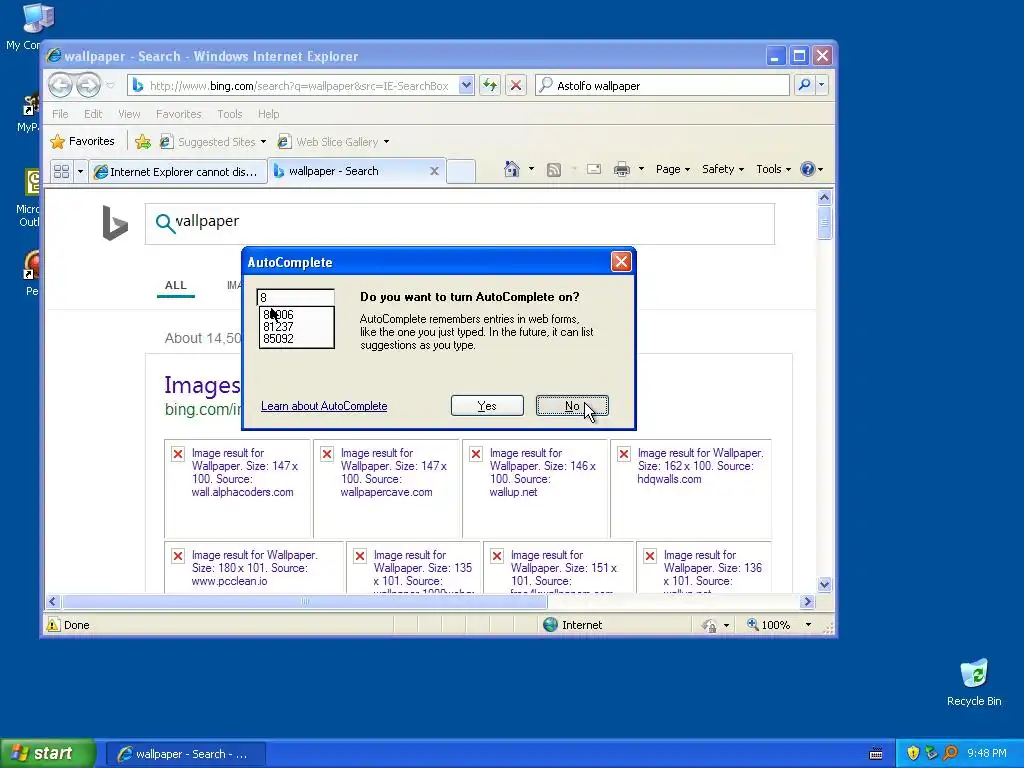This screenshot has width=1024, height=768.
Task: Click the broken image icon for wall.alphacoders.com
Action: point(178,454)
